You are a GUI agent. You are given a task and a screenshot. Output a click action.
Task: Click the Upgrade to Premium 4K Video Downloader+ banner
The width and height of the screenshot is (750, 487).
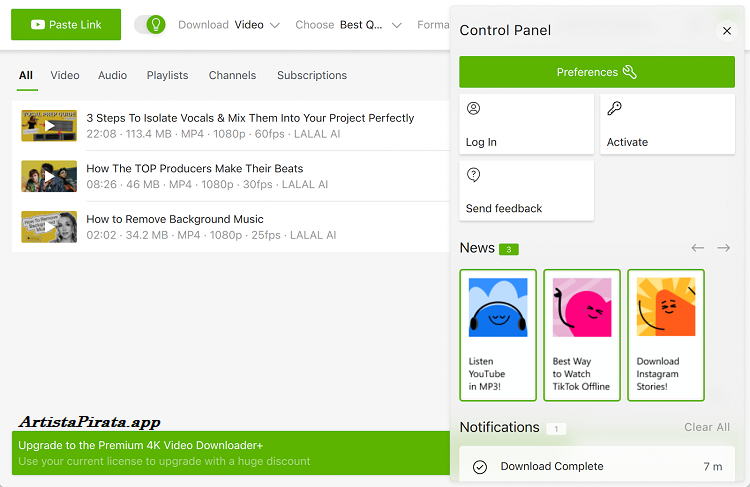[231, 453]
